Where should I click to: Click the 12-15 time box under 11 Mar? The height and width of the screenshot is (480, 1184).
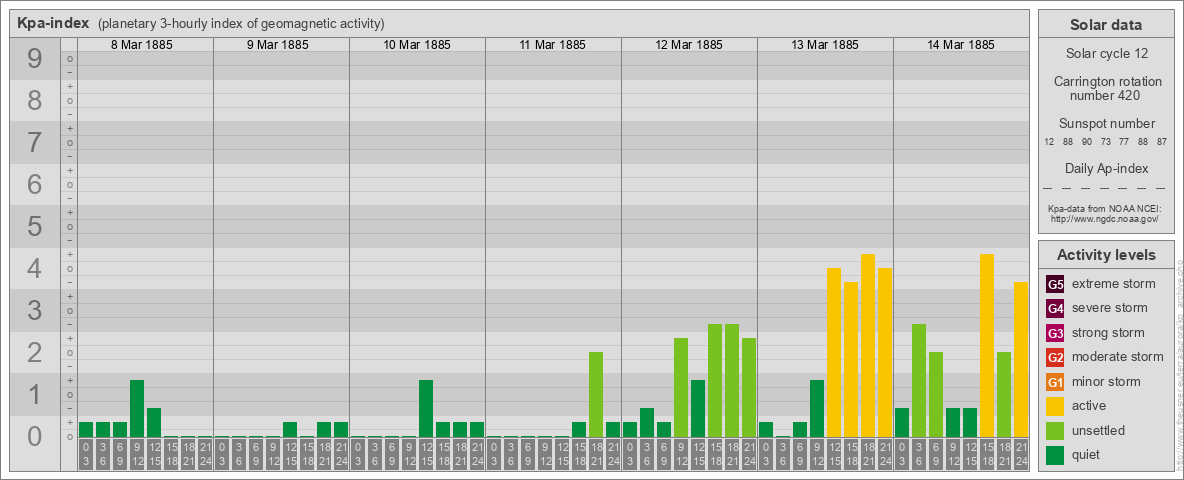pyautogui.click(x=562, y=455)
